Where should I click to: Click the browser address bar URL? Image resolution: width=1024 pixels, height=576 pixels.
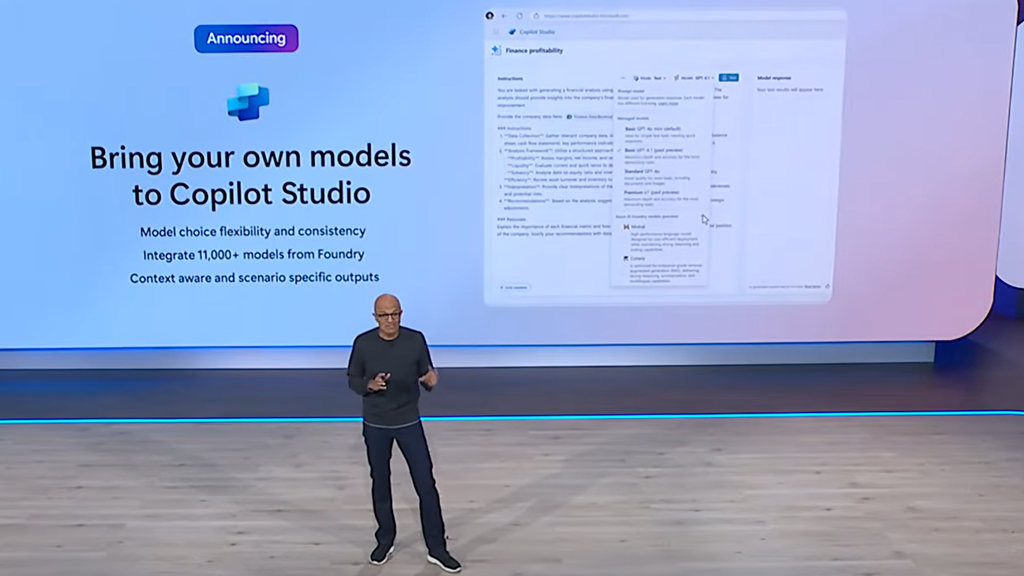586,16
